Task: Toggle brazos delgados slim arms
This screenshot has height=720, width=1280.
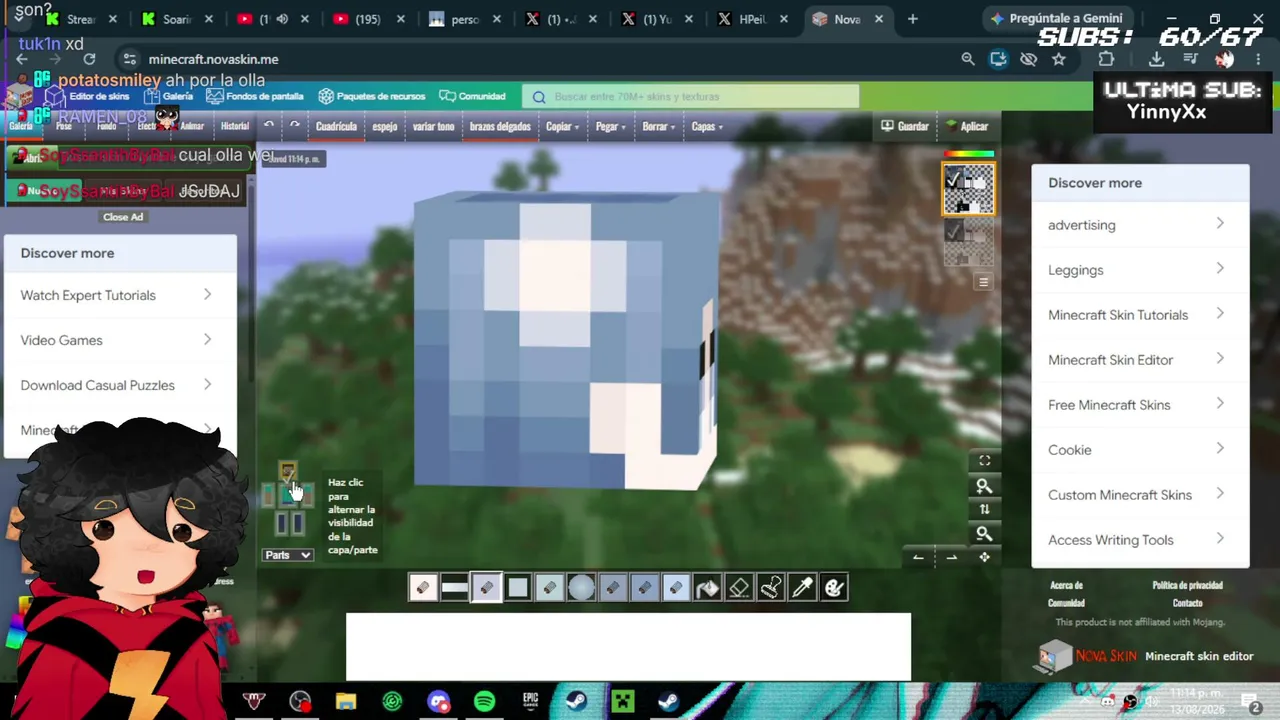Action: 500,126
